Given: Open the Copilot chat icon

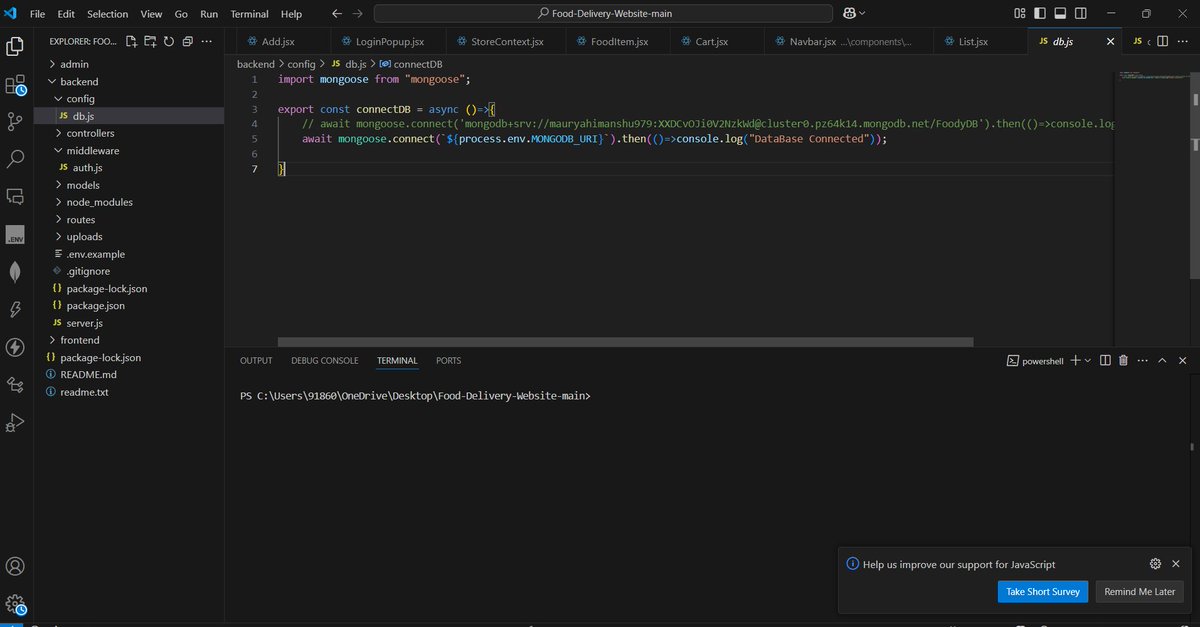Looking at the screenshot, I should (850, 14).
